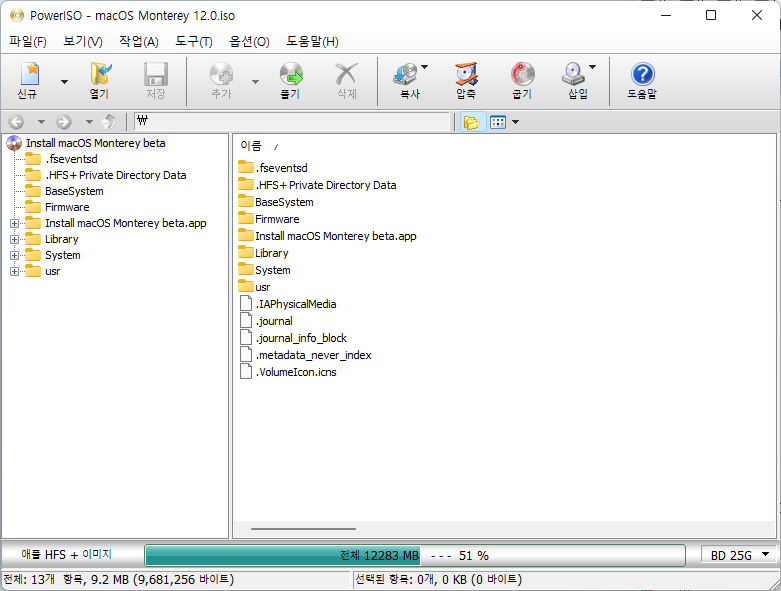
Task: Open the 옵션(O) menu
Action: pos(249,42)
